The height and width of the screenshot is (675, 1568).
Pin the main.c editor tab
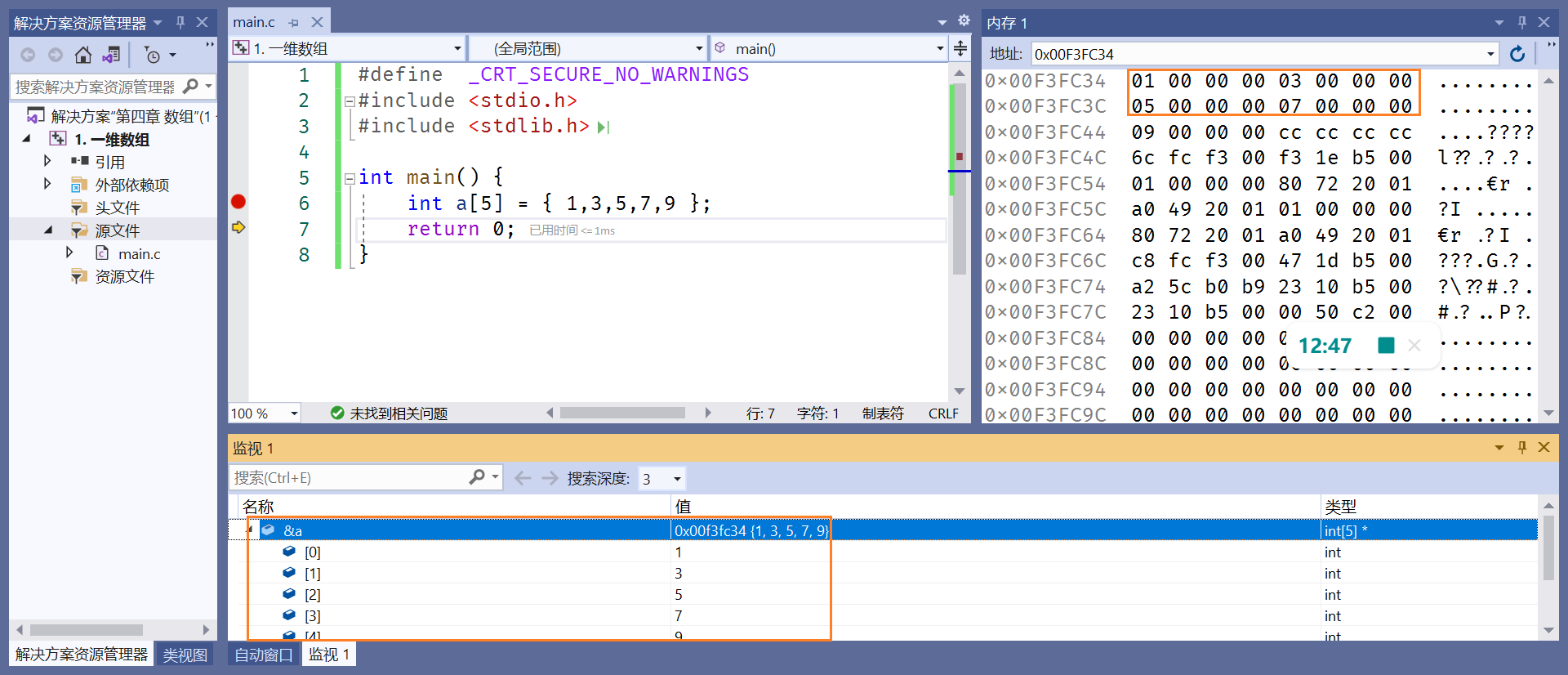294,23
